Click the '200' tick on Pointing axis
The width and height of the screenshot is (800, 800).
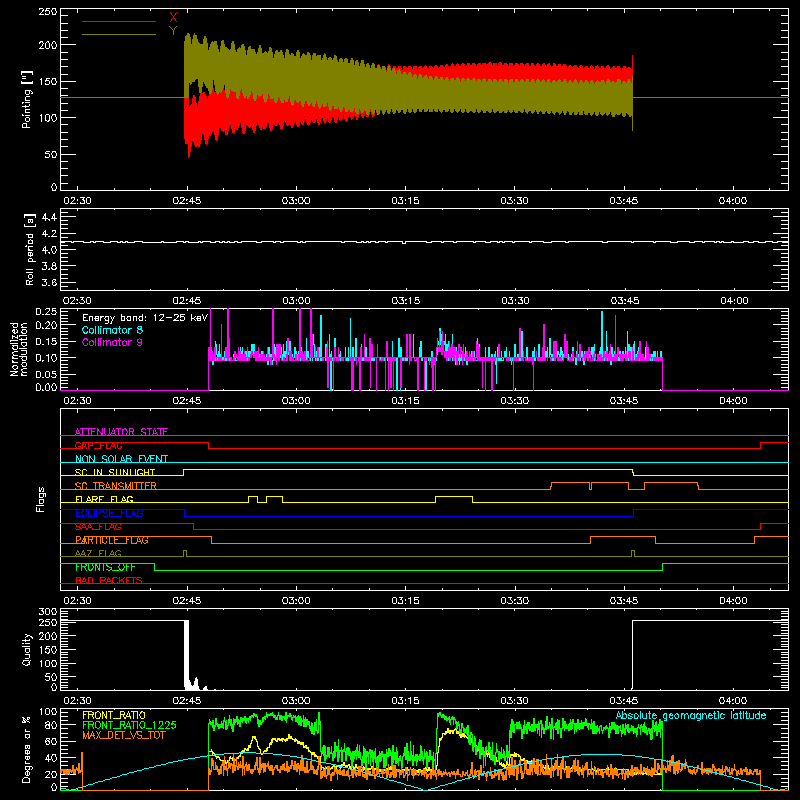[x=48, y=45]
